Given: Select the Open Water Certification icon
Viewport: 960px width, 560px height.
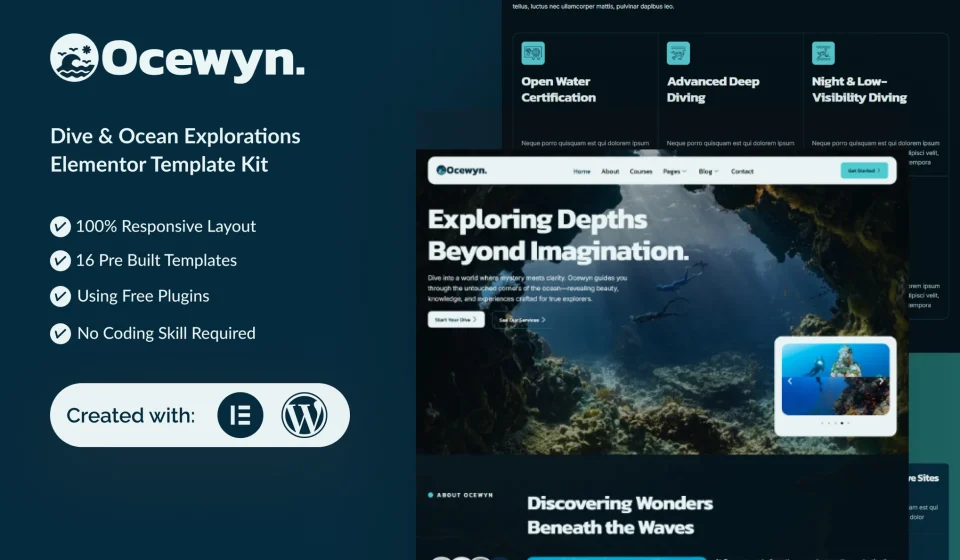Looking at the screenshot, I should pos(533,53).
